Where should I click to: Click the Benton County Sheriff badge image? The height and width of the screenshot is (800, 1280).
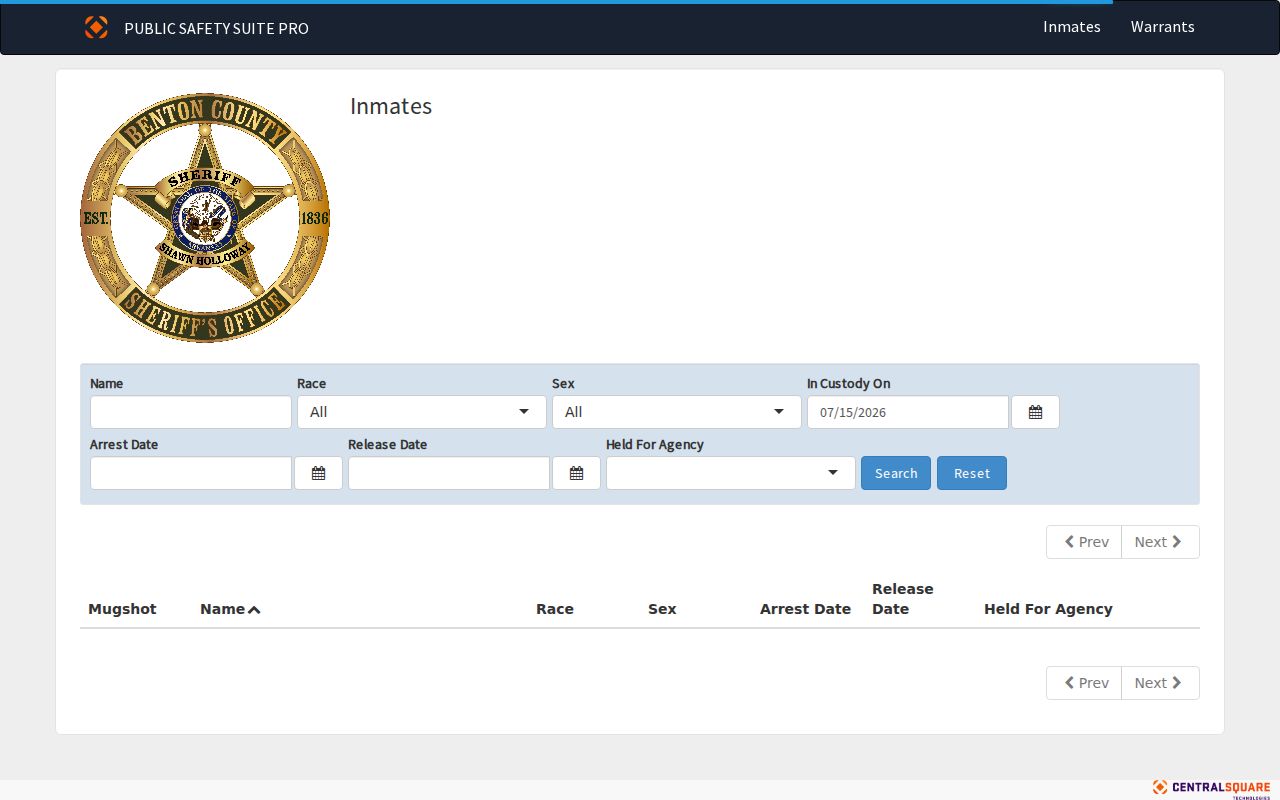tap(205, 218)
